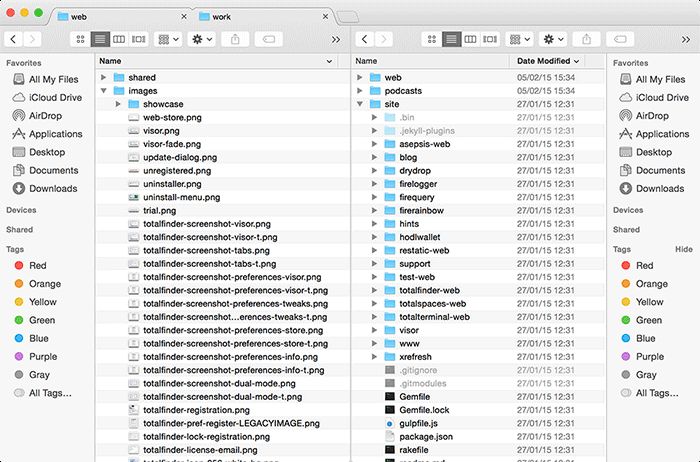This screenshot has height=462, width=700.
Task: Open a new tab
Action: (347, 17)
